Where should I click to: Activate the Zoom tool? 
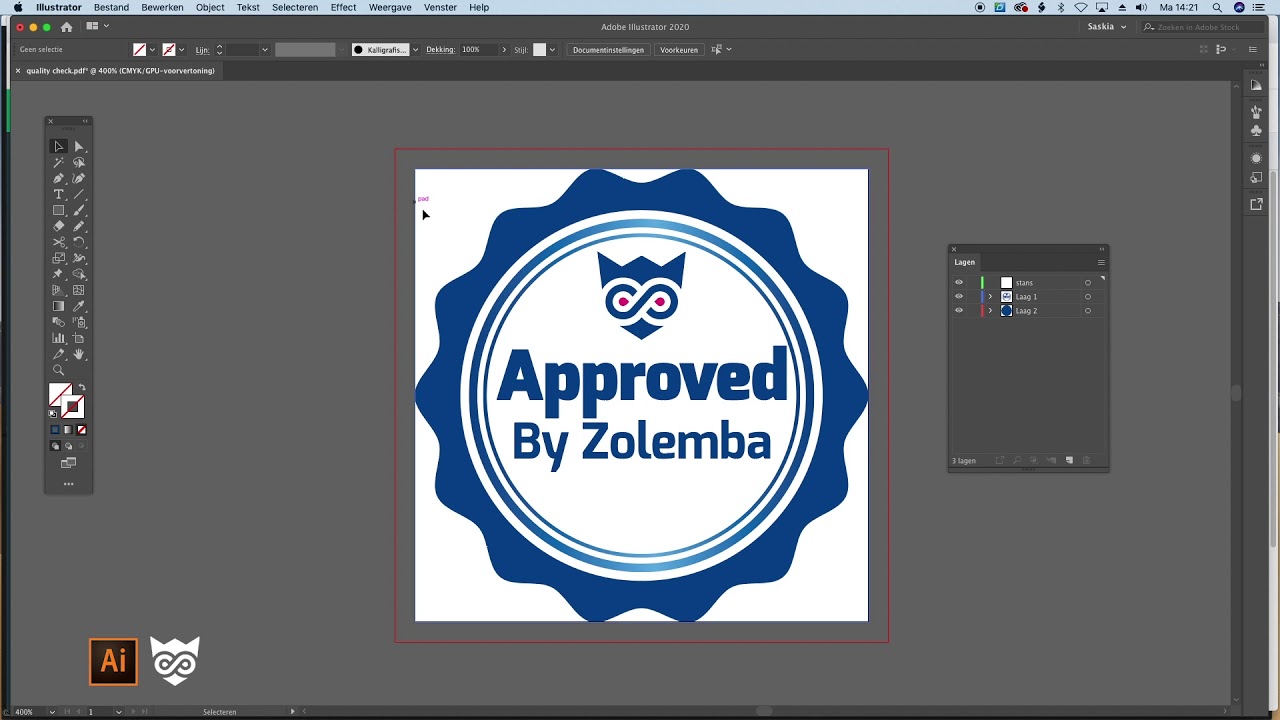click(x=59, y=370)
